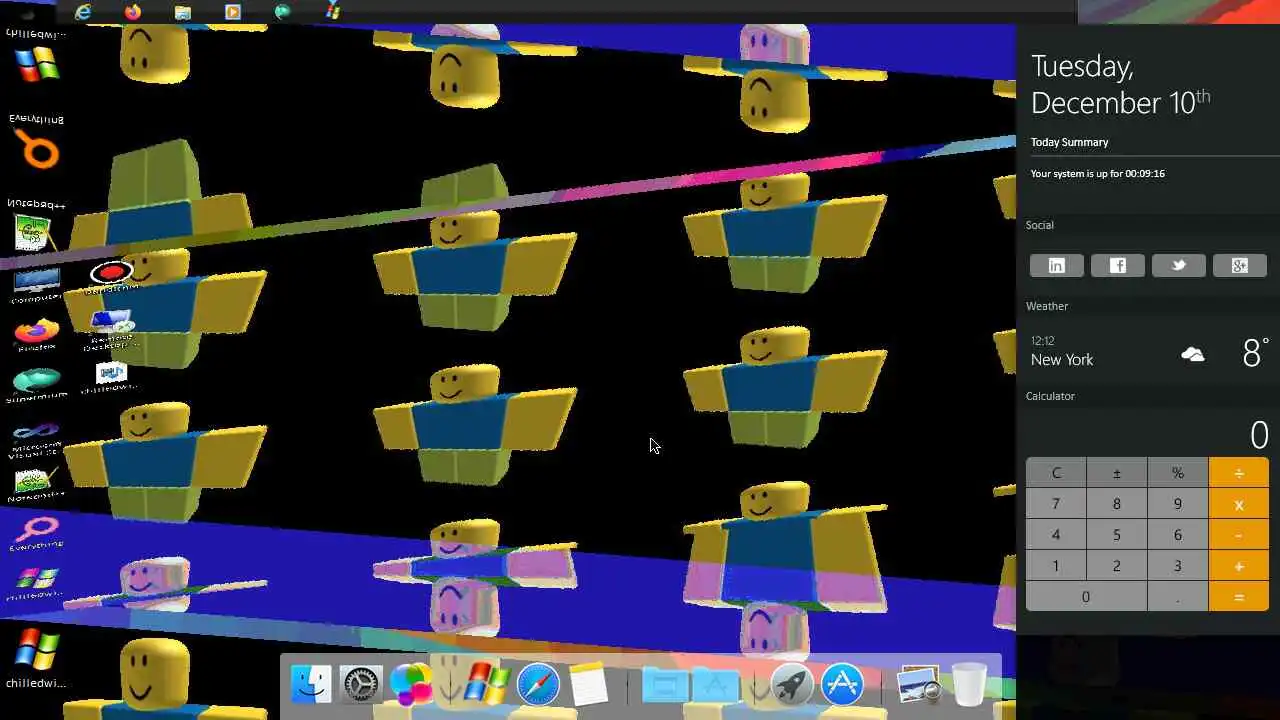Click calculator digit 6
1280x720 pixels.
[1178, 535]
